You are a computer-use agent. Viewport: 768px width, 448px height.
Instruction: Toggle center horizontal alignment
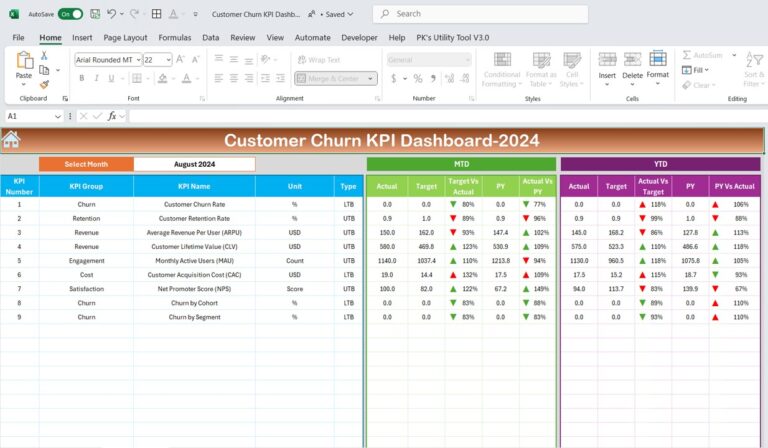(234, 78)
